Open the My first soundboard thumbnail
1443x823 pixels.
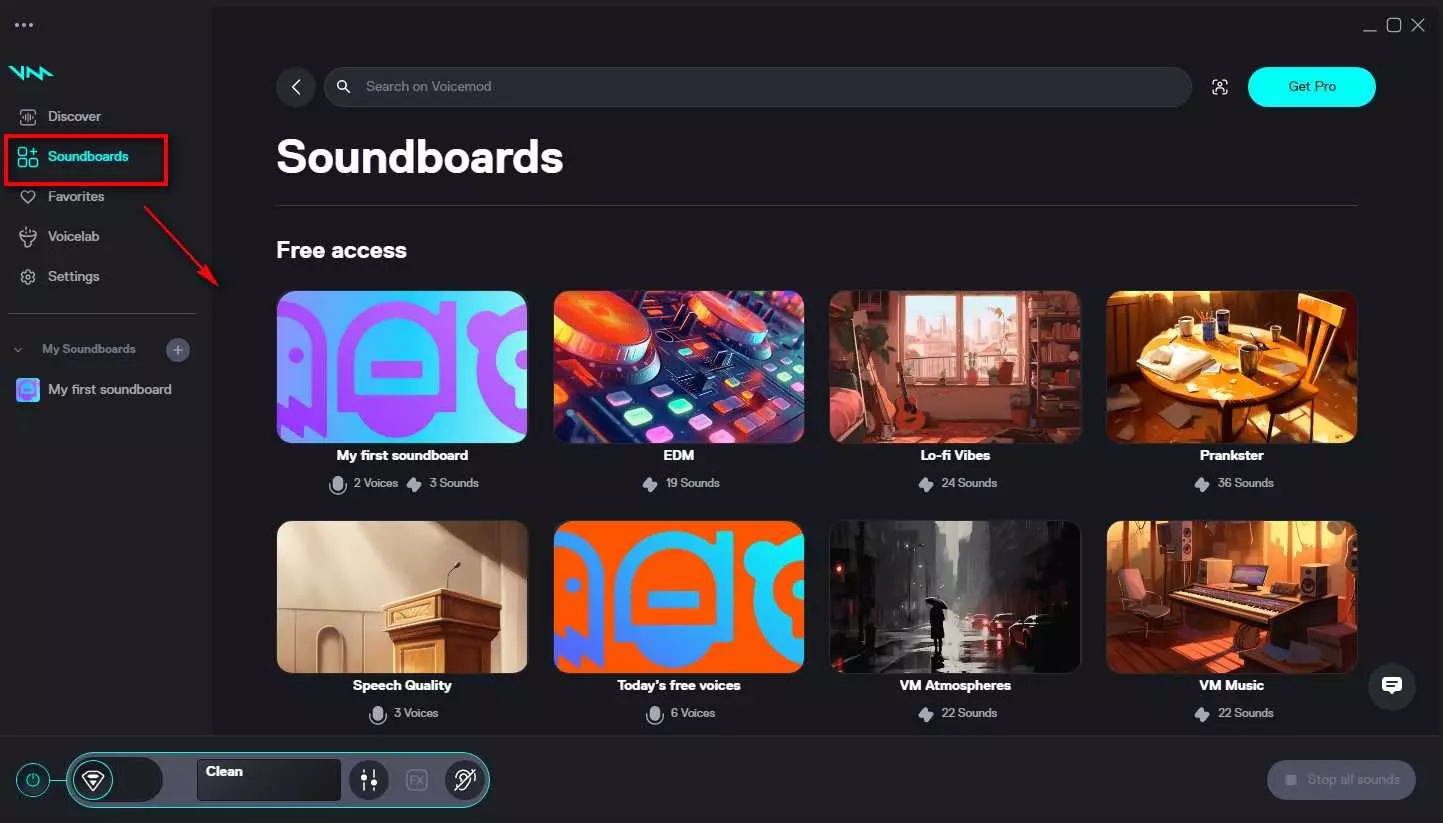click(x=402, y=367)
